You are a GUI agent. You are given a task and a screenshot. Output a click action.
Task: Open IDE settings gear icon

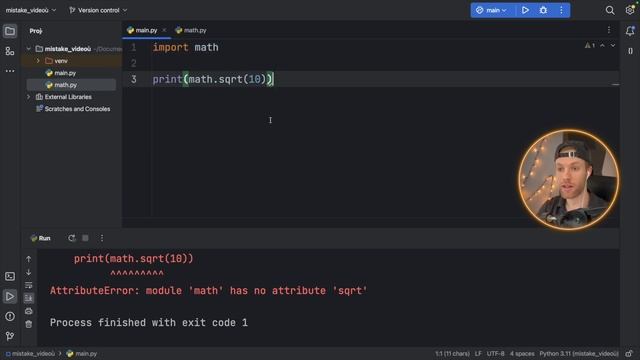click(630, 10)
